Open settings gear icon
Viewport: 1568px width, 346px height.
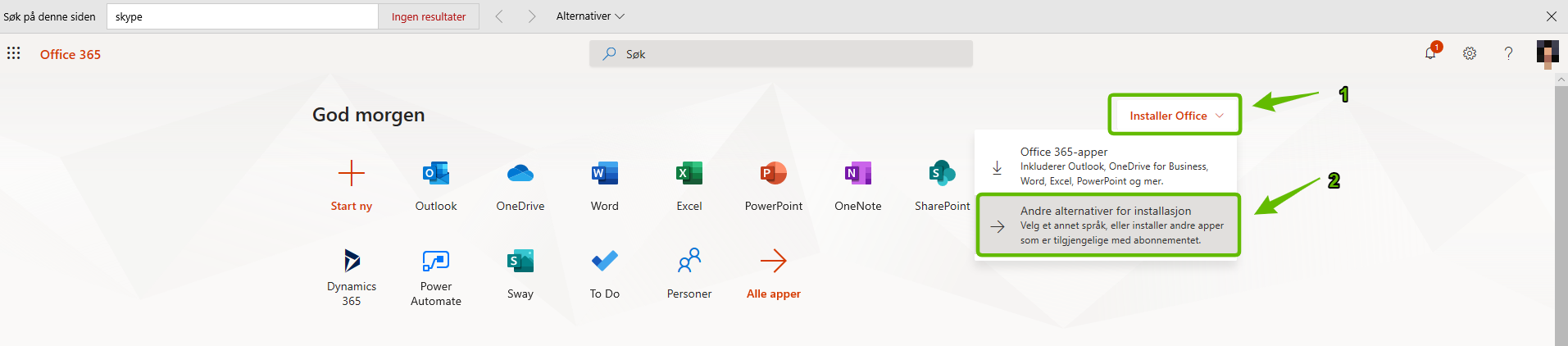point(1470,53)
